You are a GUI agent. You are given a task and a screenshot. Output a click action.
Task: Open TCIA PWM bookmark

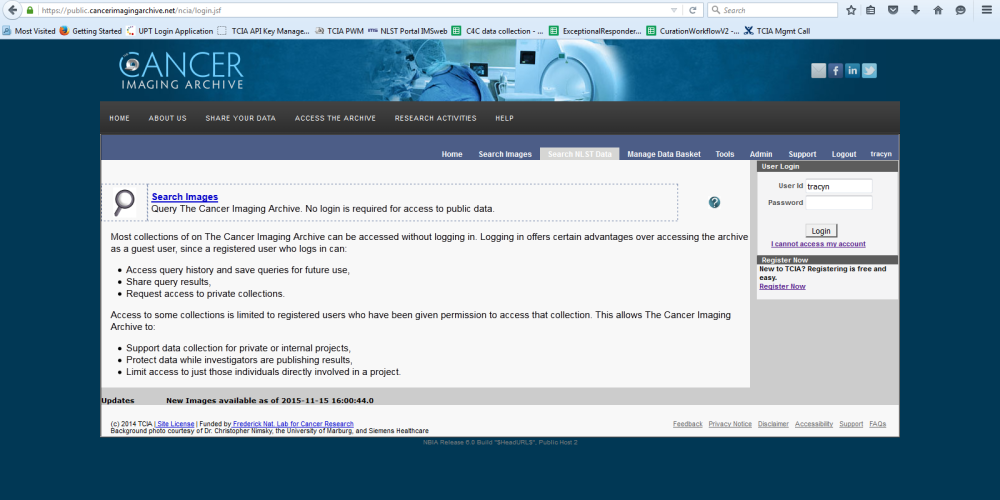[340, 31]
